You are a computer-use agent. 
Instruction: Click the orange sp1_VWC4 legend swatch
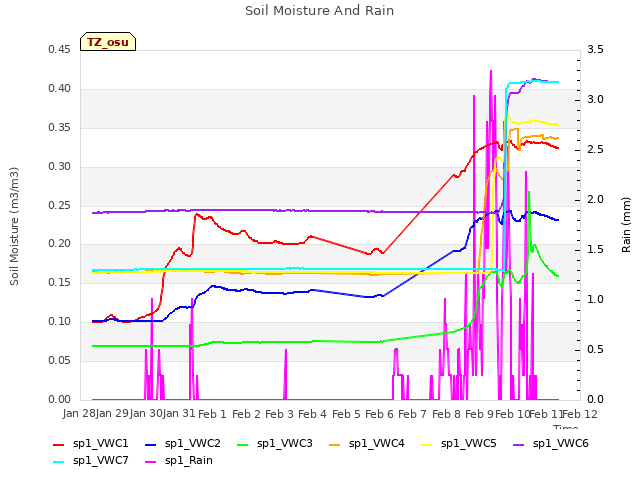tap(335, 445)
